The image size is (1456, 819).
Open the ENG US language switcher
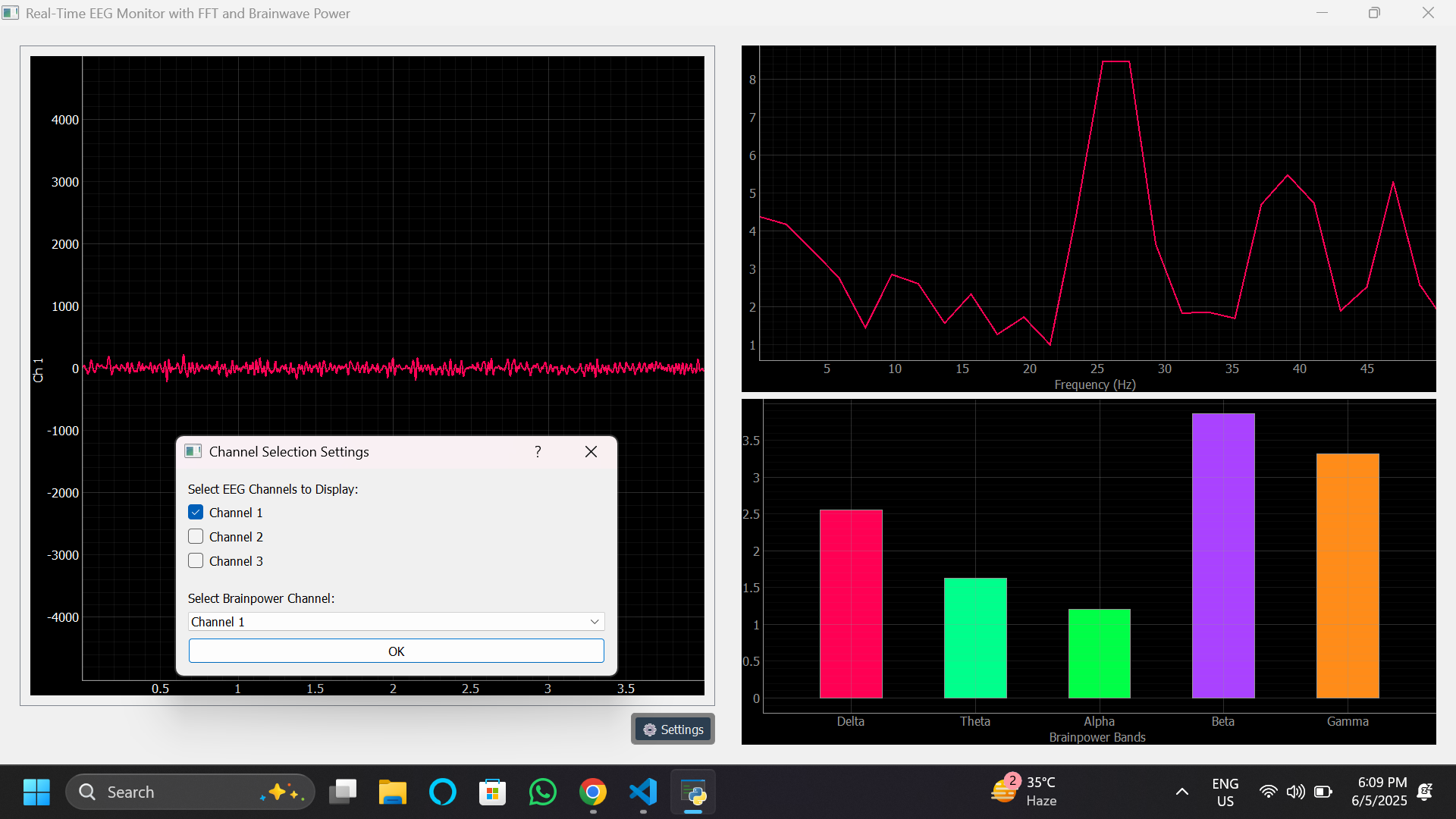pyautogui.click(x=1225, y=792)
